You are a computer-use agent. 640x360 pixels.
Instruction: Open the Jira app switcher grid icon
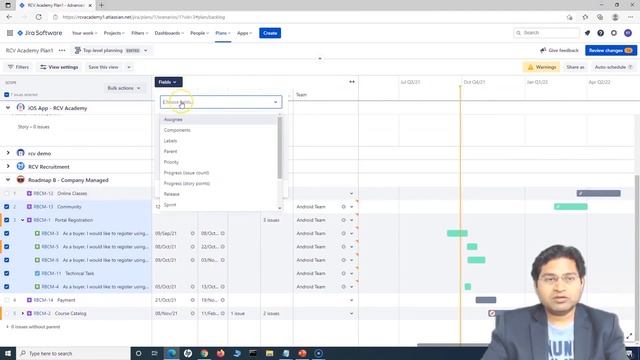10,33
